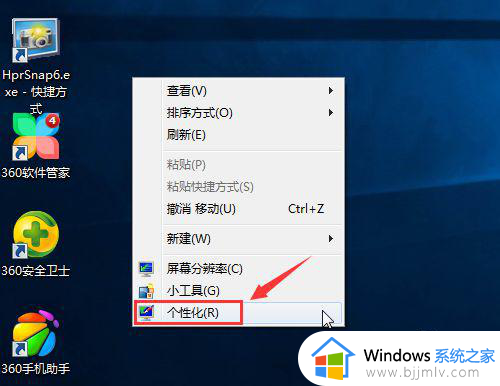The height and width of the screenshot is (386, 500).
Task: Choose 个性化(R) in the context menu
Action: click(x=238, y=313)
